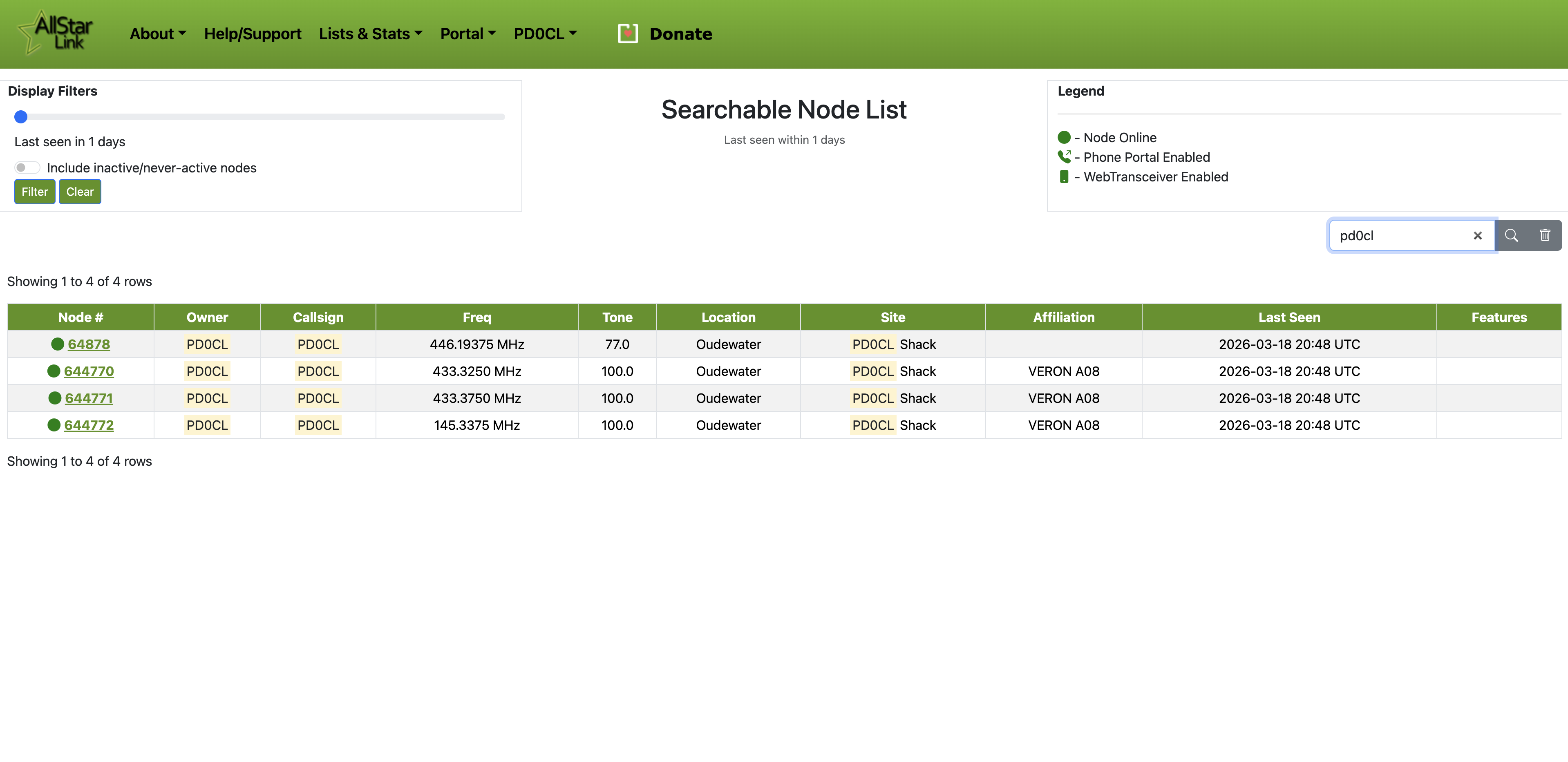This screenshot has height=762, width=1568.
Task: Open the Lists & Stats dropdown
Action: coord(370,34)
